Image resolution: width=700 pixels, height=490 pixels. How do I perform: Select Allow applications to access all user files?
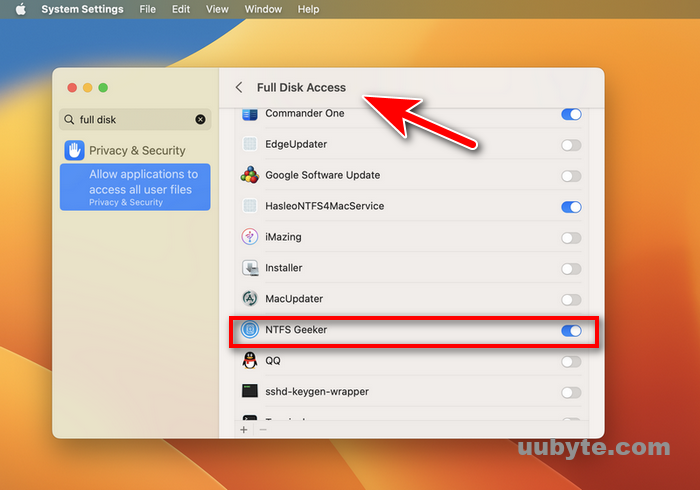[x=135, y=187]
